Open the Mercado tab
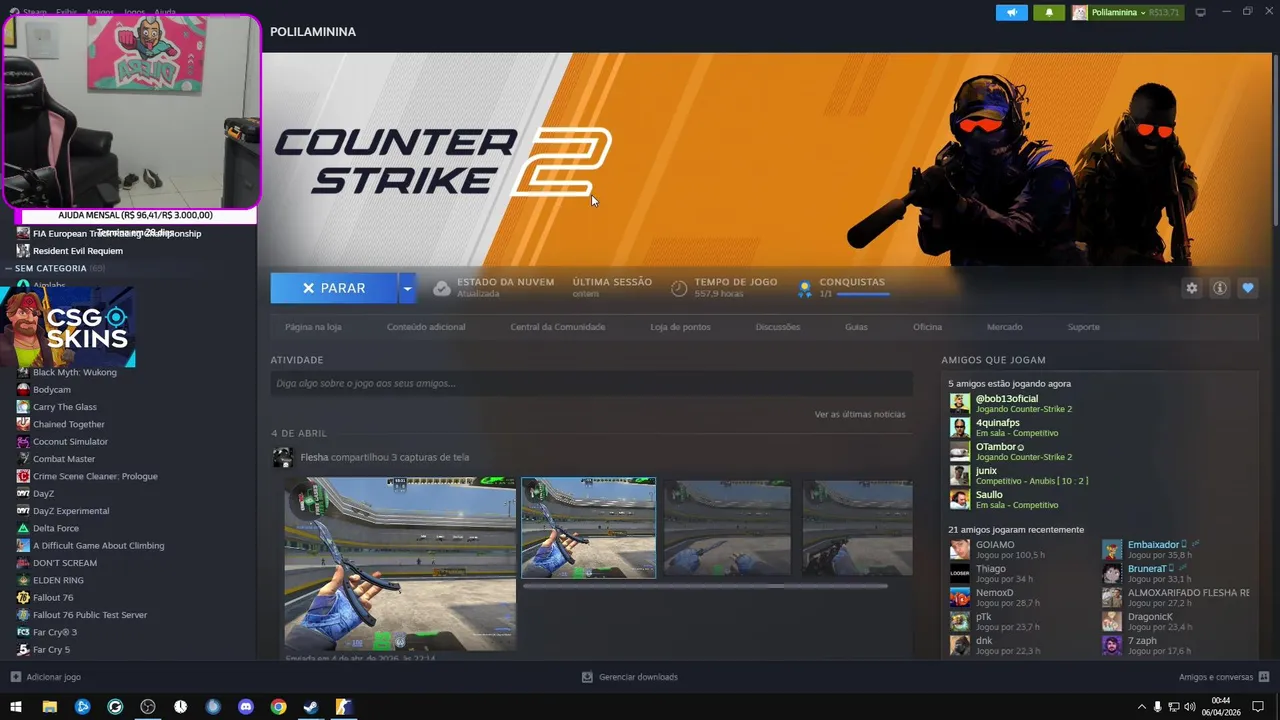 tap(1005, 327)
